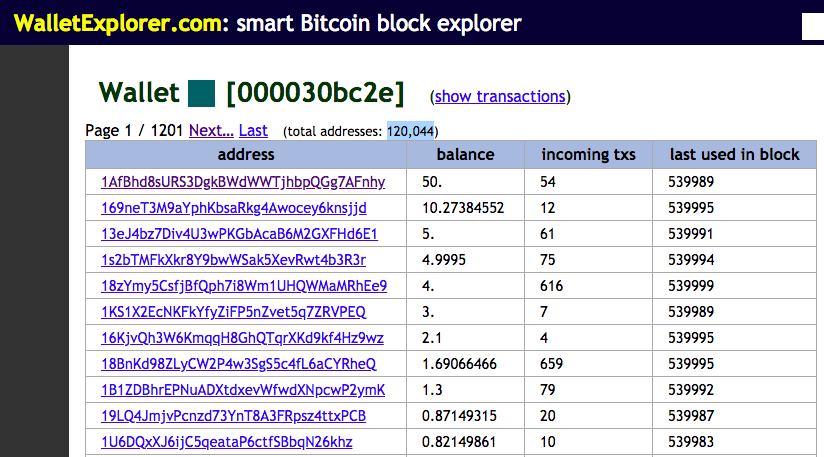Open address 18zYmy5CsfjBfQph7i8Wm1UHQWMaMRhEe9
The image size is (824, 457).
[244, 286]
